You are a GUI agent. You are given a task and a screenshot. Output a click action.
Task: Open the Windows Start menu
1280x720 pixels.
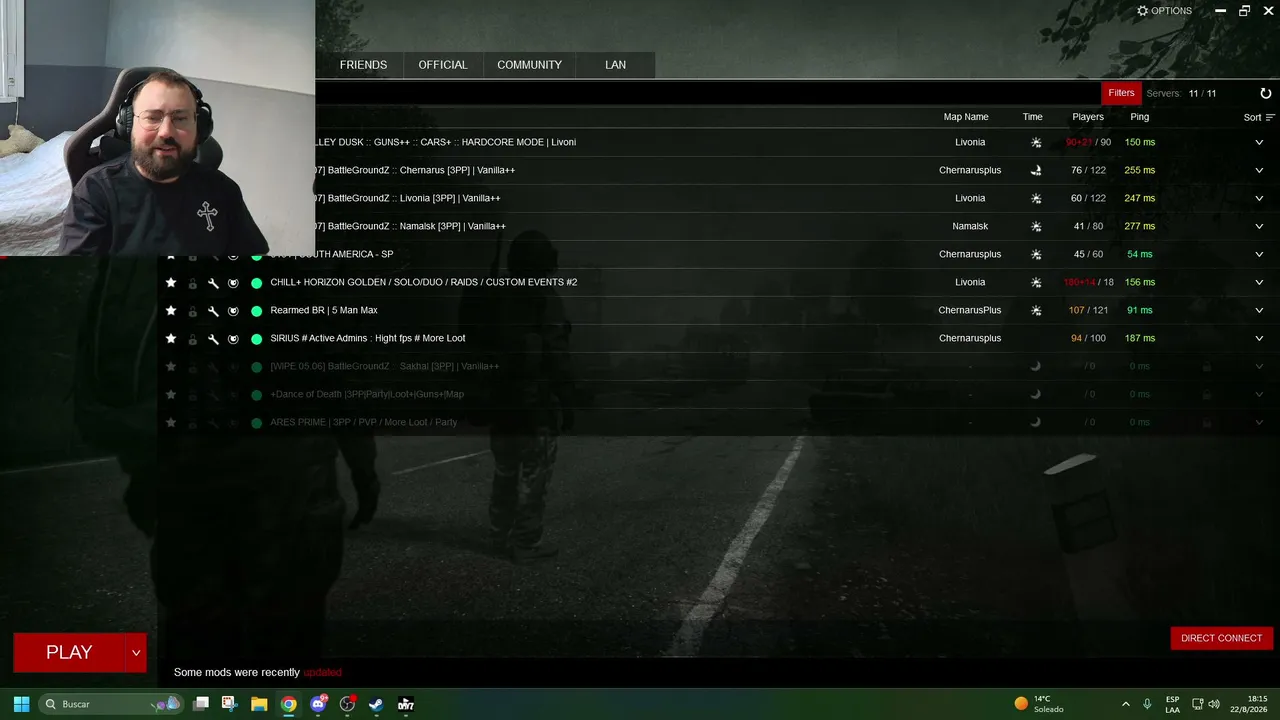tap(21, 704)
